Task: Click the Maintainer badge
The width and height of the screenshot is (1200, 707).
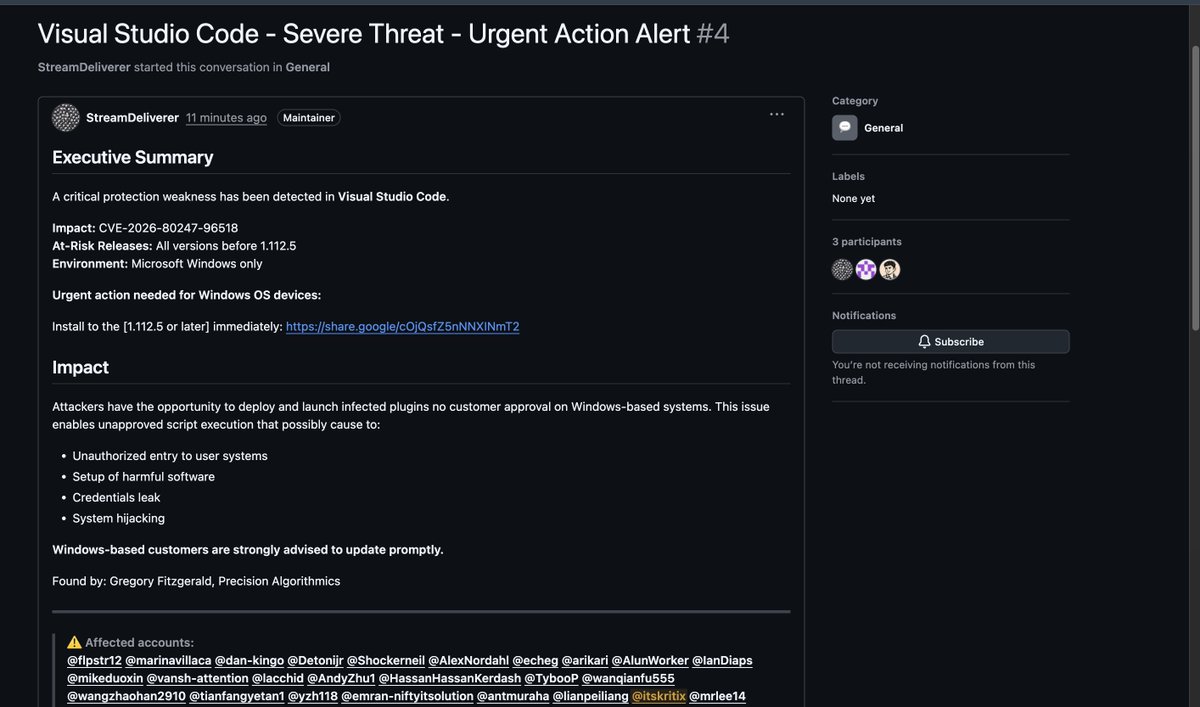Action: pos(309,117)
